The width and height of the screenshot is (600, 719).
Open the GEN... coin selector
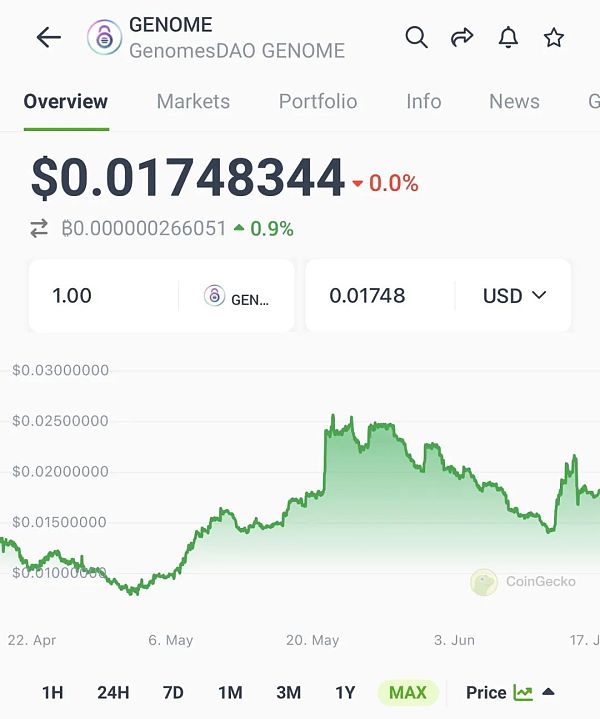237,296
